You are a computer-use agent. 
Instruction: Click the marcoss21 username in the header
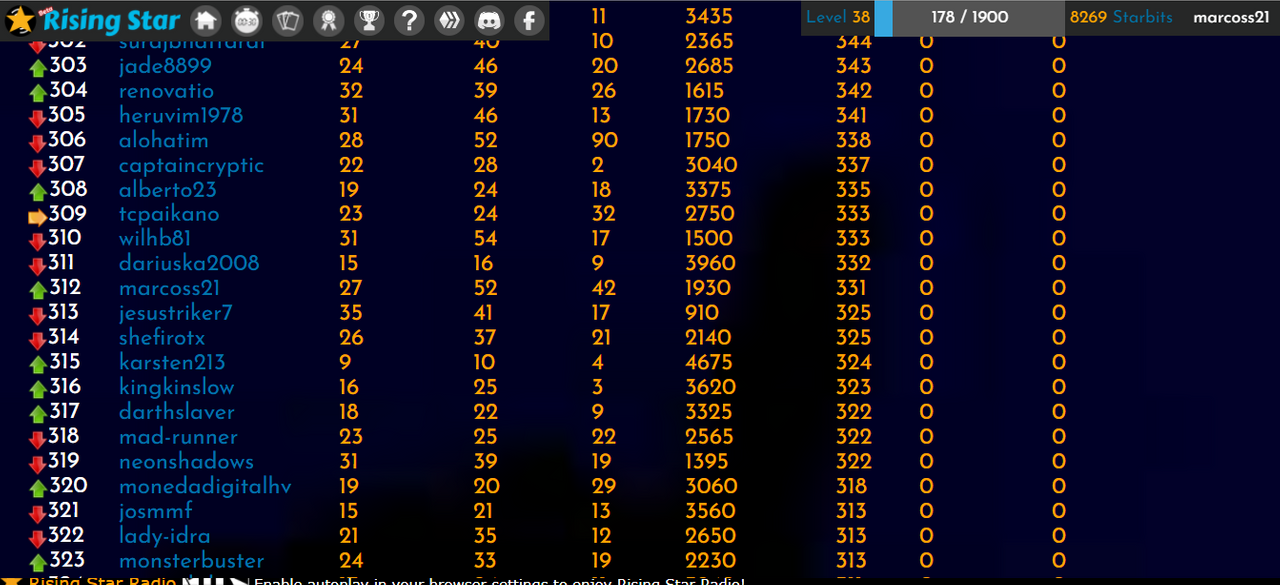[x=1232, y=18]
